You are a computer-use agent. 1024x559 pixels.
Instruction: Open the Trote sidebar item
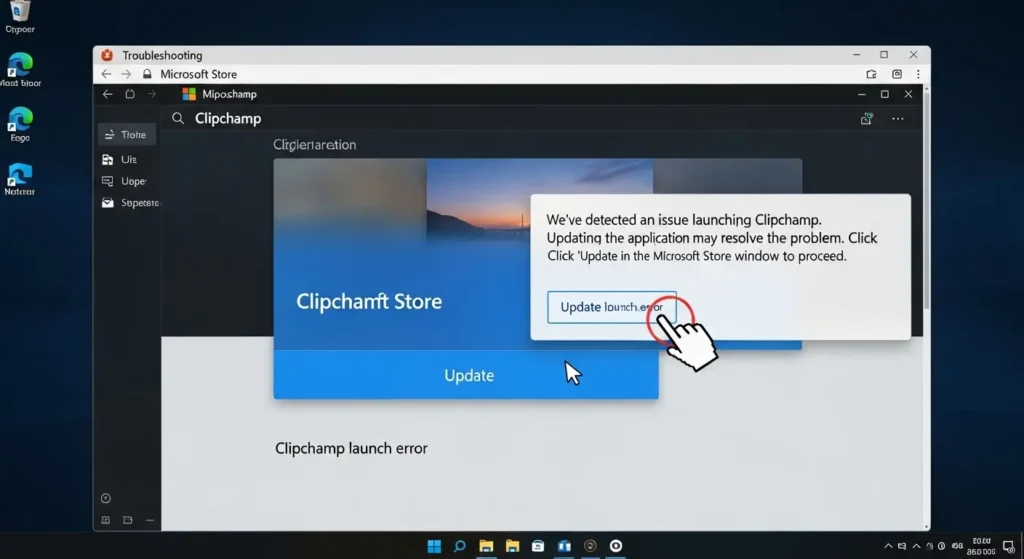[127, 135]
